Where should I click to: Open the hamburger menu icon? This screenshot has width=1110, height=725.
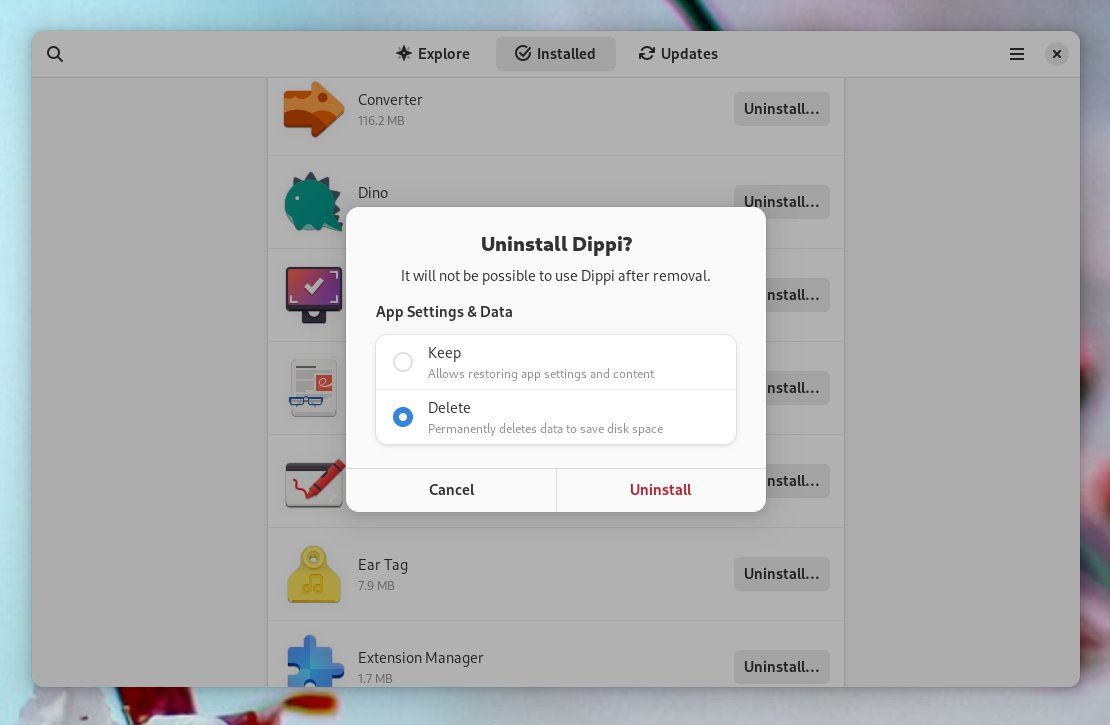(1016, 54)
